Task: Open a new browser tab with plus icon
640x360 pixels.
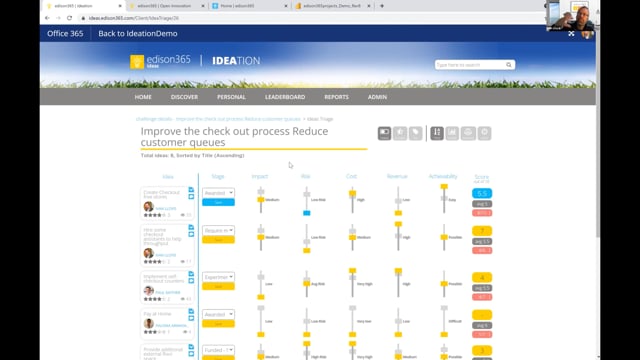Action: click(382, 6)
